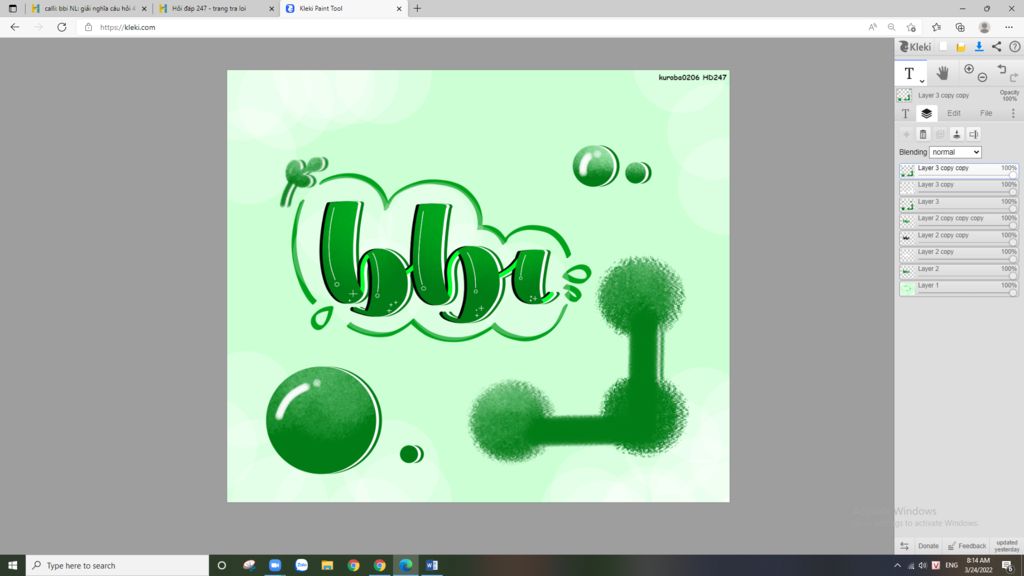Refresh the kleki.com page
The height and width of the screenshot is (576, 1024).
coord(61,27)
